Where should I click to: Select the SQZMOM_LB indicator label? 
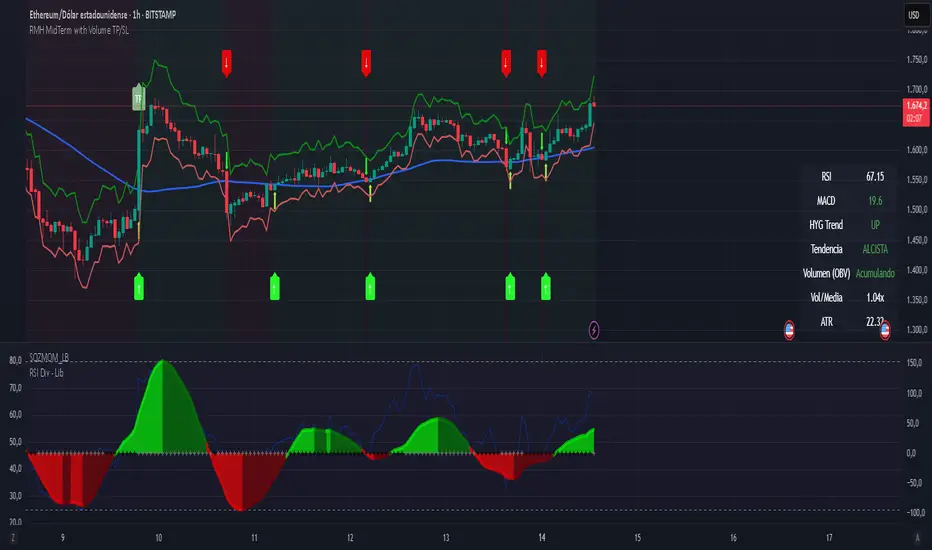[49, 357]
